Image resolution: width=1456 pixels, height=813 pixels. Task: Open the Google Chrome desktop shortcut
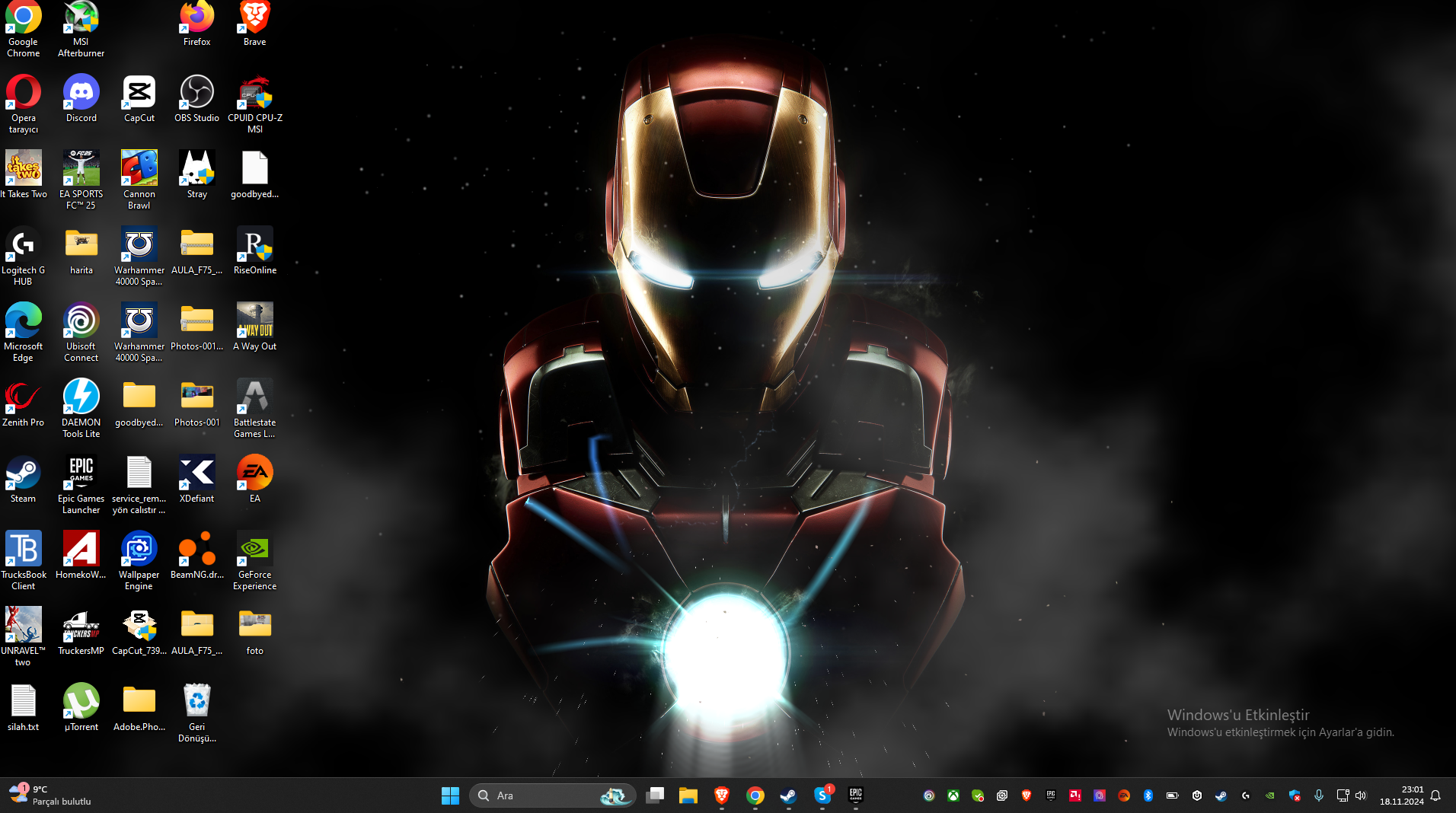click(x=24, y=29)
